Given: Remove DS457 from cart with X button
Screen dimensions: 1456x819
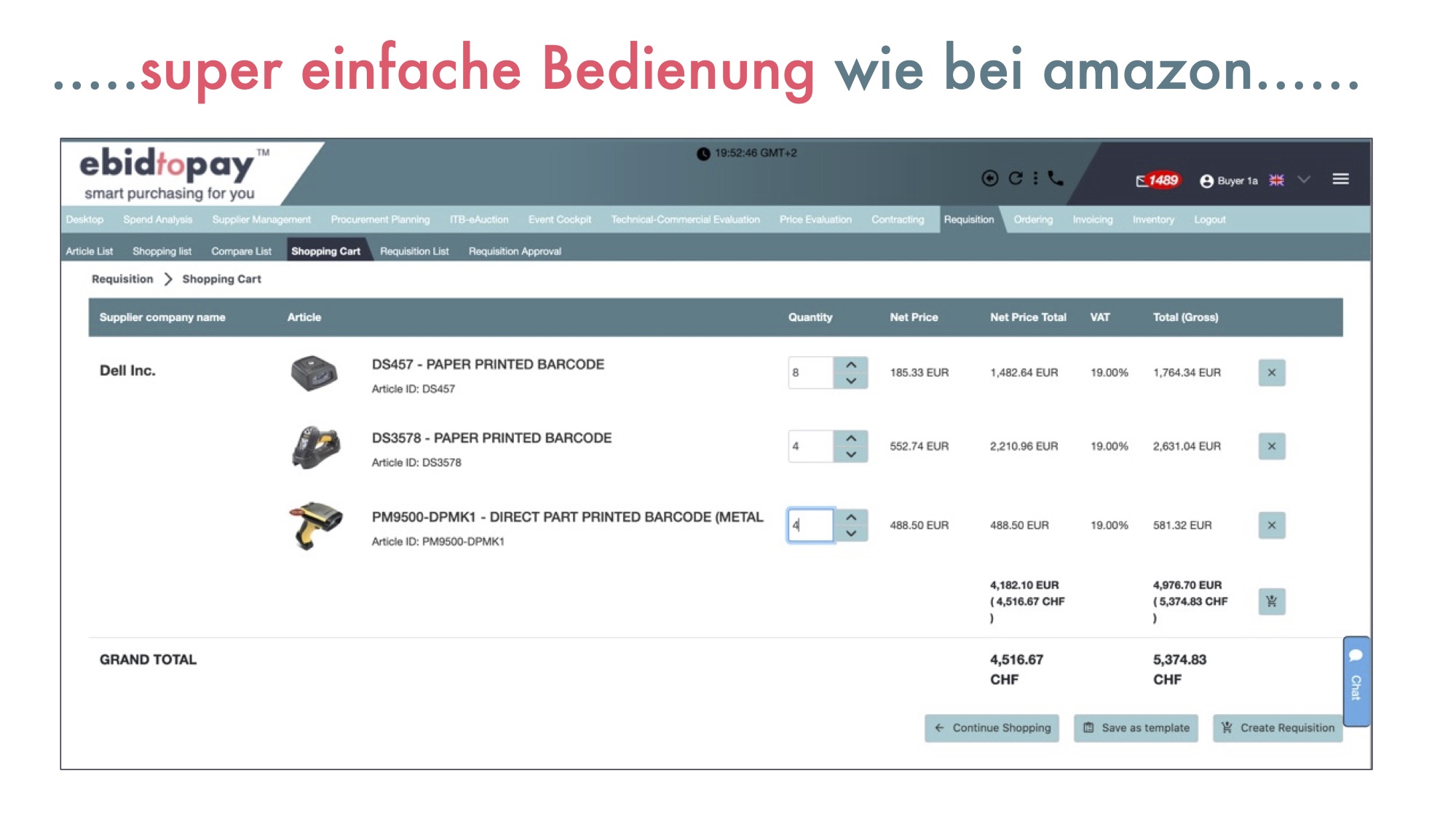Looking at the screenshot, I should click(1272, 373).
